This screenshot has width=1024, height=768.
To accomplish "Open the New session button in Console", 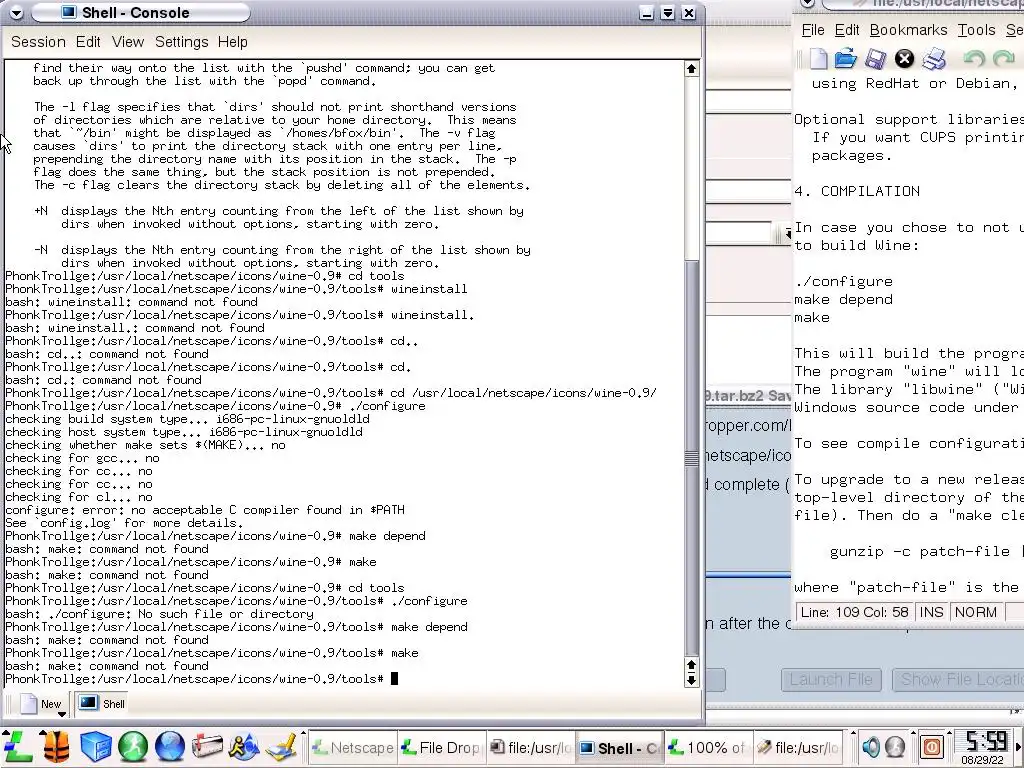I will coord(44,704).
